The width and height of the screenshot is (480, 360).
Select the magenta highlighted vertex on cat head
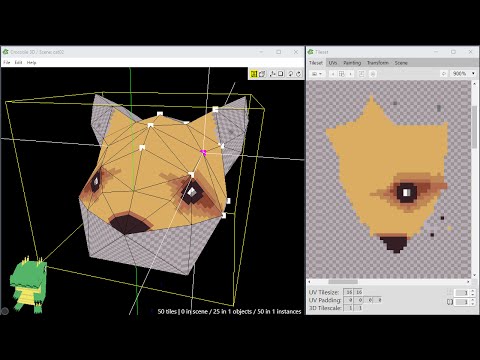pyautogui.click(x=203, y=153)
